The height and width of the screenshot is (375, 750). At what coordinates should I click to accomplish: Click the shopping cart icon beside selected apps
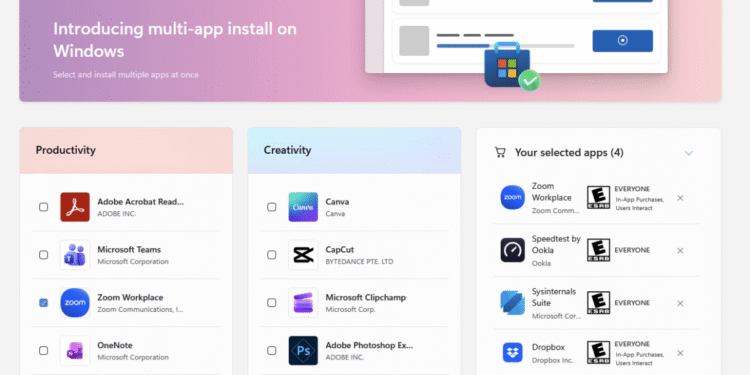tap(500, 153)
